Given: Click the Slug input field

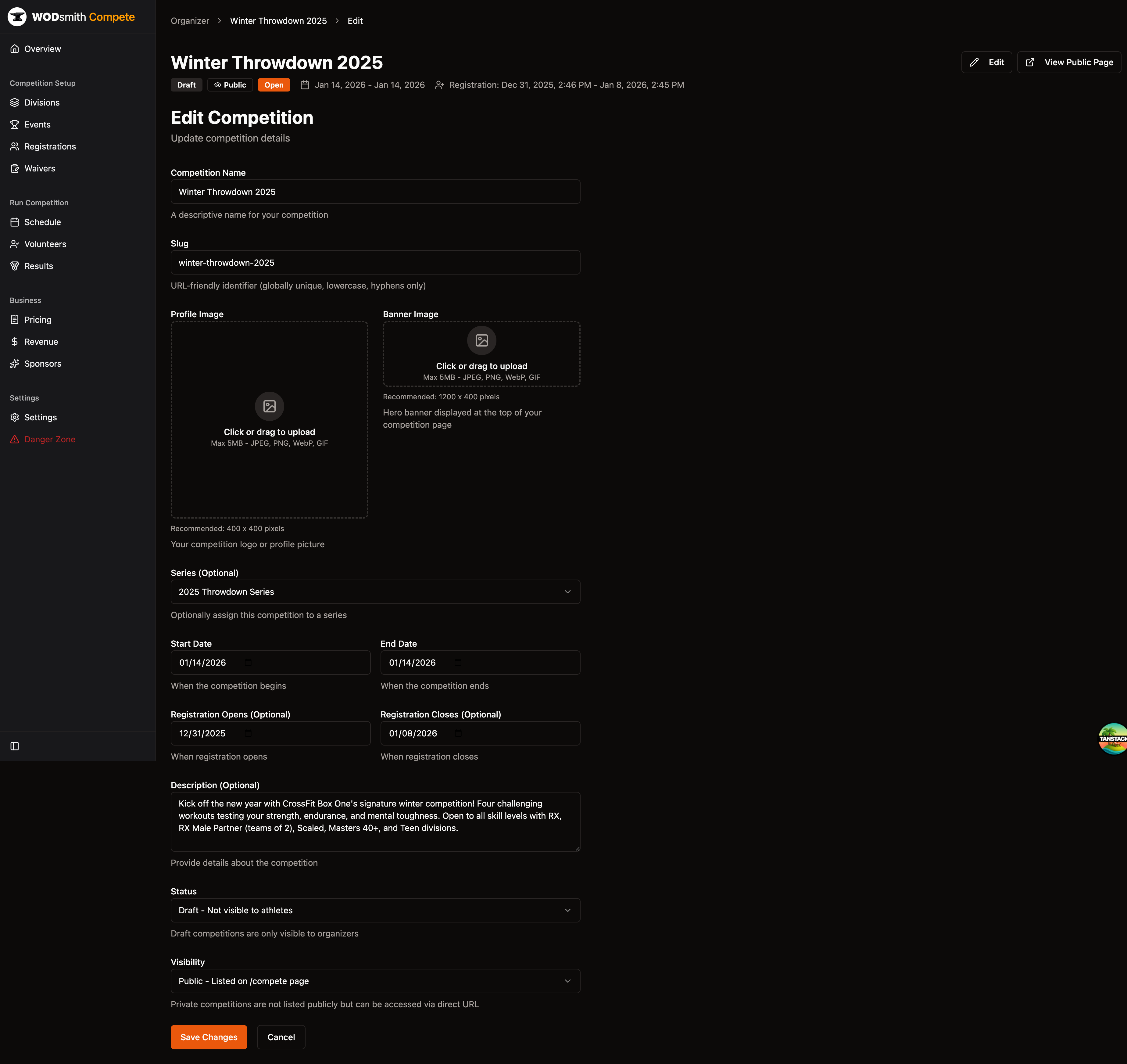Looking at the screenshot, I should click(x=375, y=263).
